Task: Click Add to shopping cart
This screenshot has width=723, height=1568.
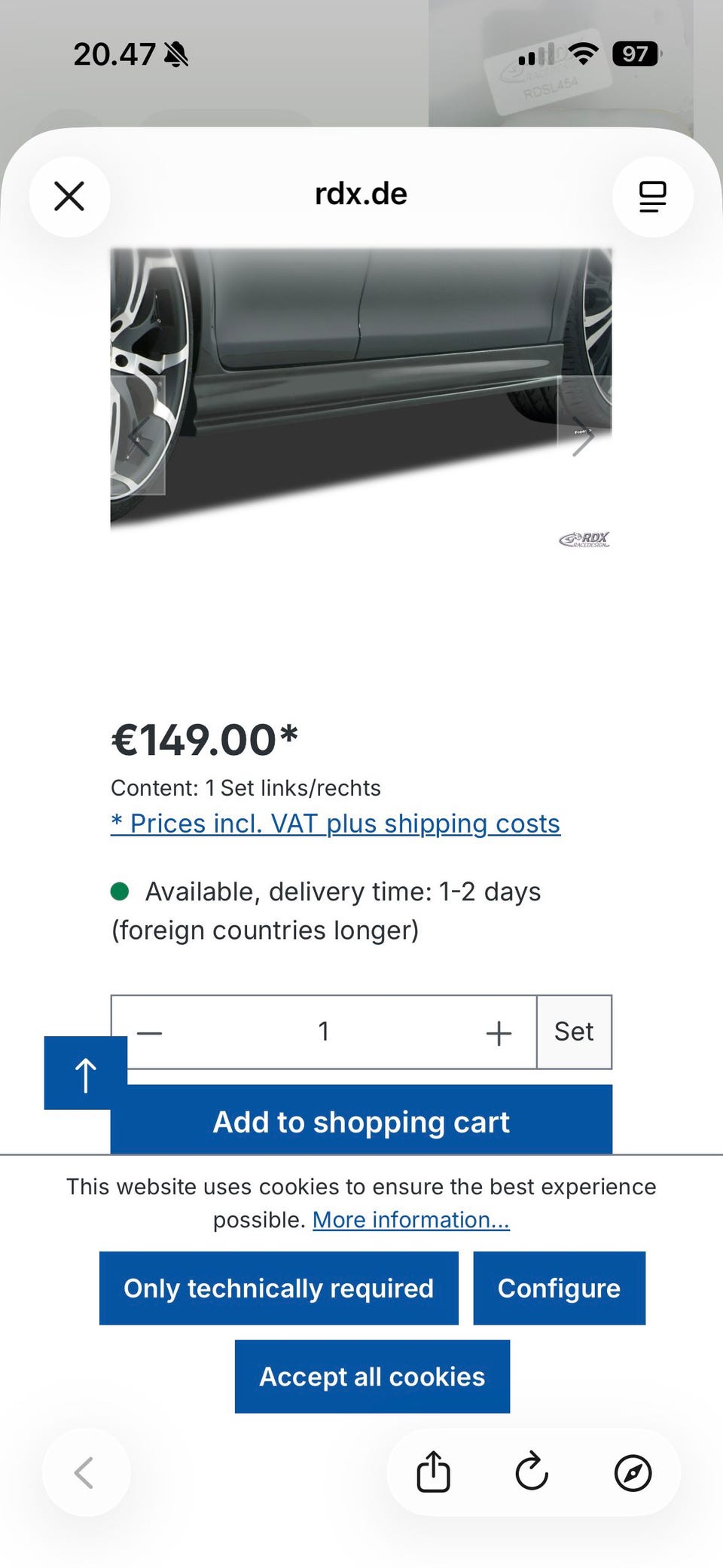Action: coord(361,1120)
